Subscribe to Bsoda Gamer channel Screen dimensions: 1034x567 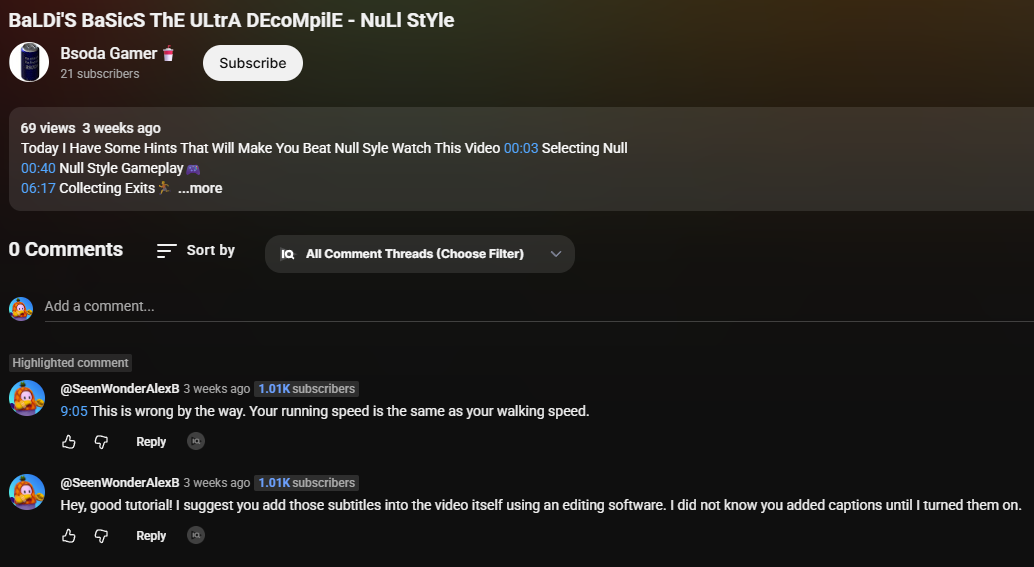(x=253, y=63)
